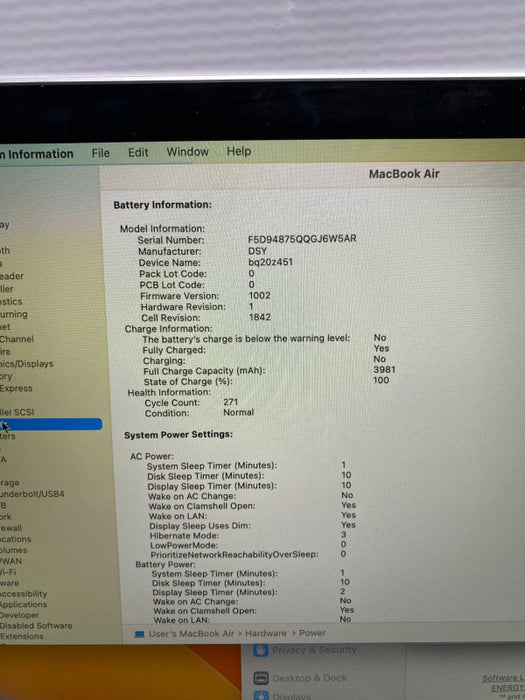
Task: Click cycle count value 271
Action: (x=231, y=402)
